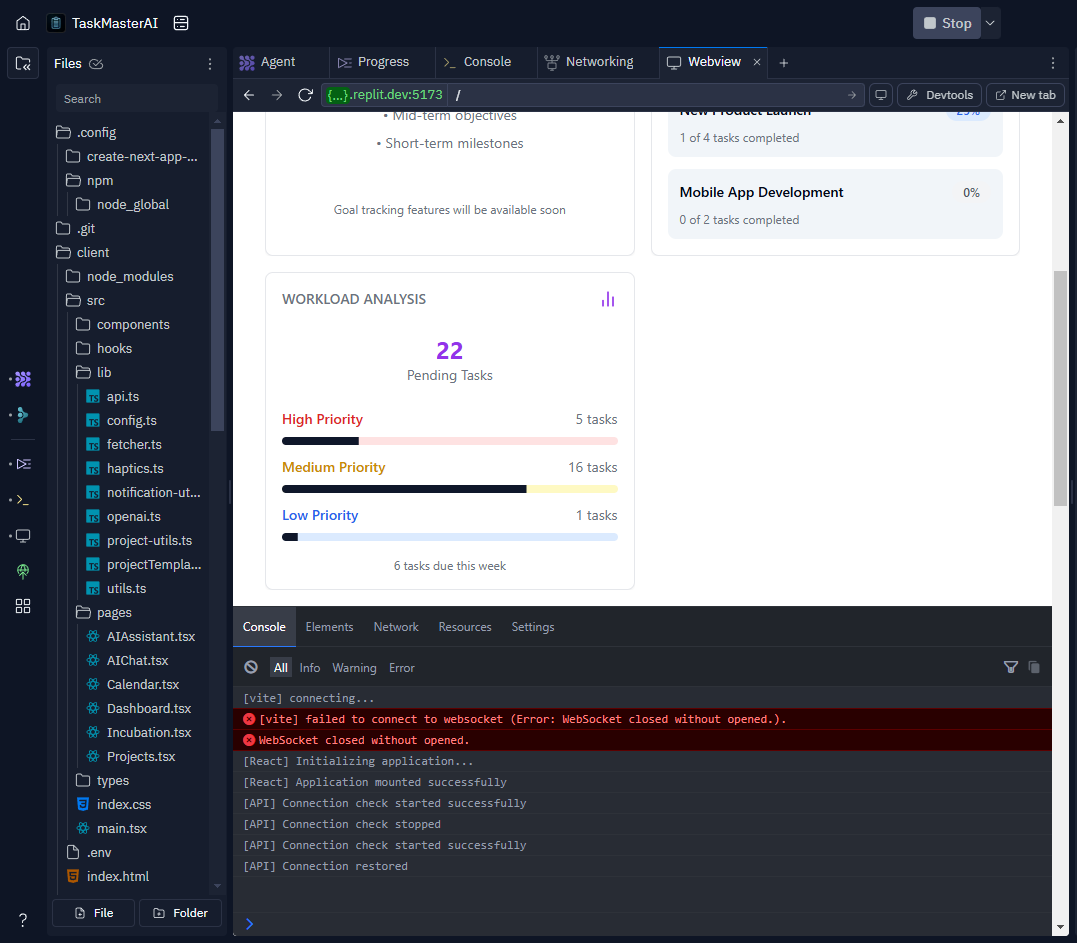Stop the running app
The height and width of the screenshot is (943, 1077).
[x=947, y=23]
